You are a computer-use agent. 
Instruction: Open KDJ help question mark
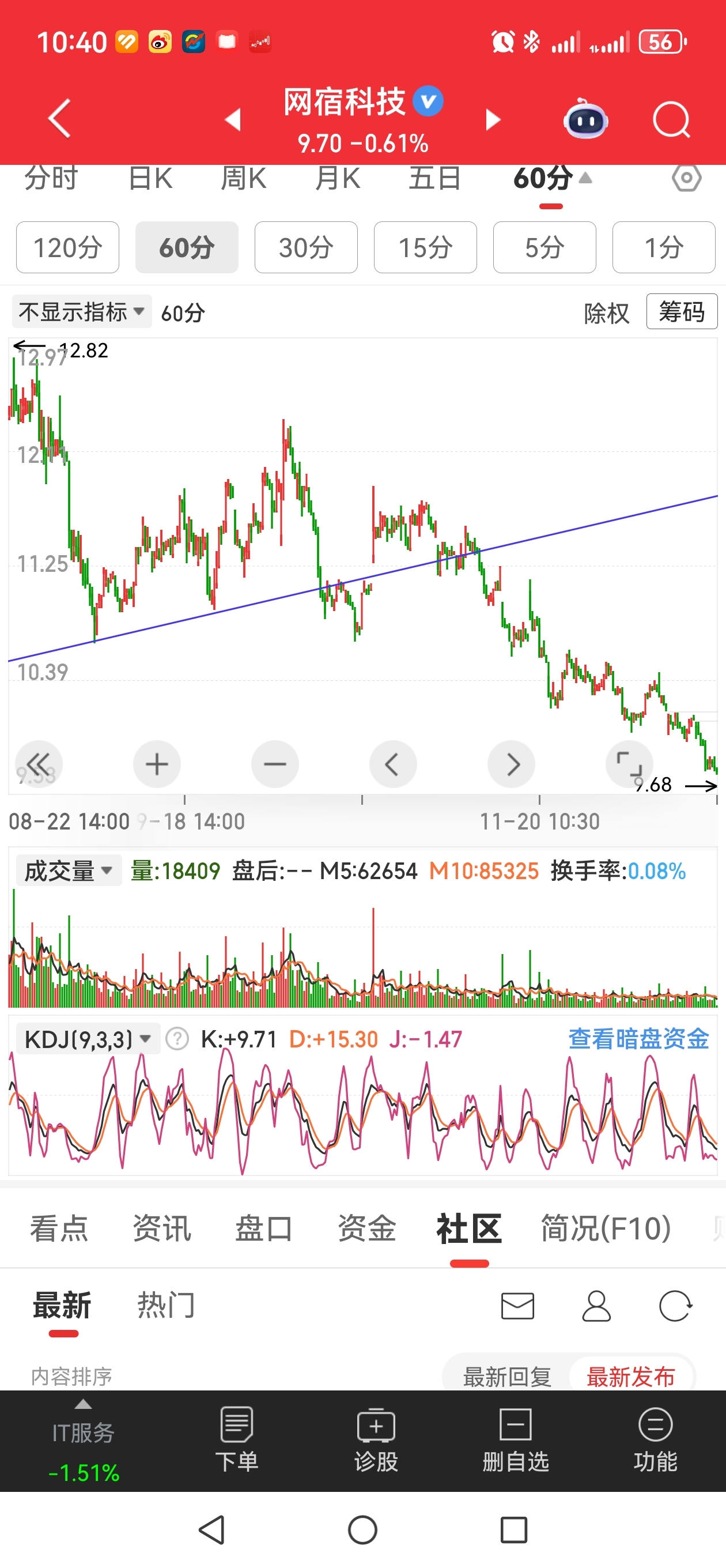(177, 1039)
